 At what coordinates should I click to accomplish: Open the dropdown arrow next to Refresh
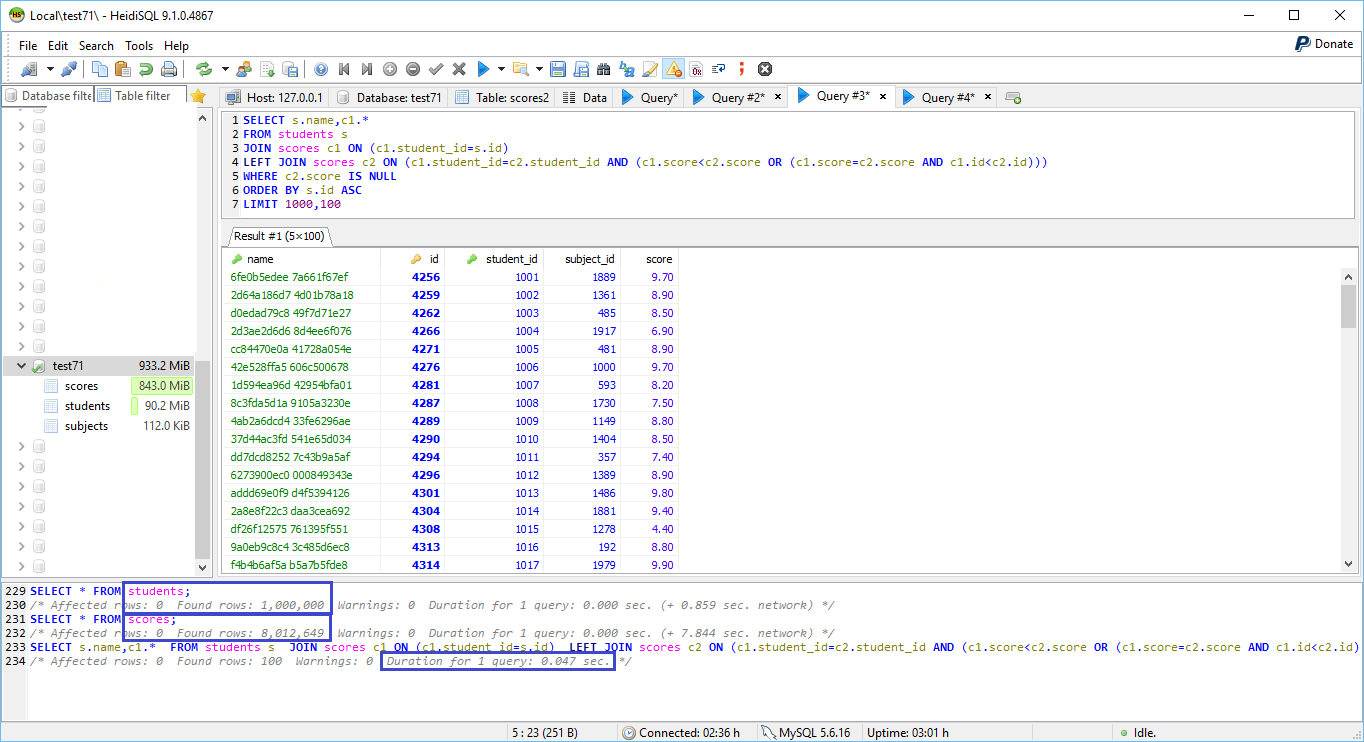click(225, 69)
